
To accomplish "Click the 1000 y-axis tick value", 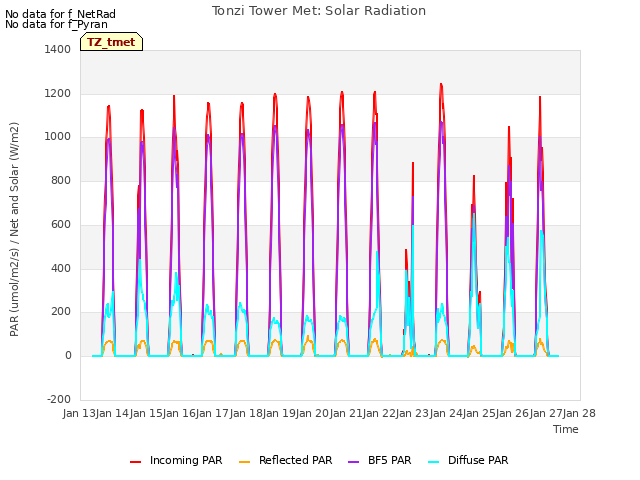I will point(58,137).
